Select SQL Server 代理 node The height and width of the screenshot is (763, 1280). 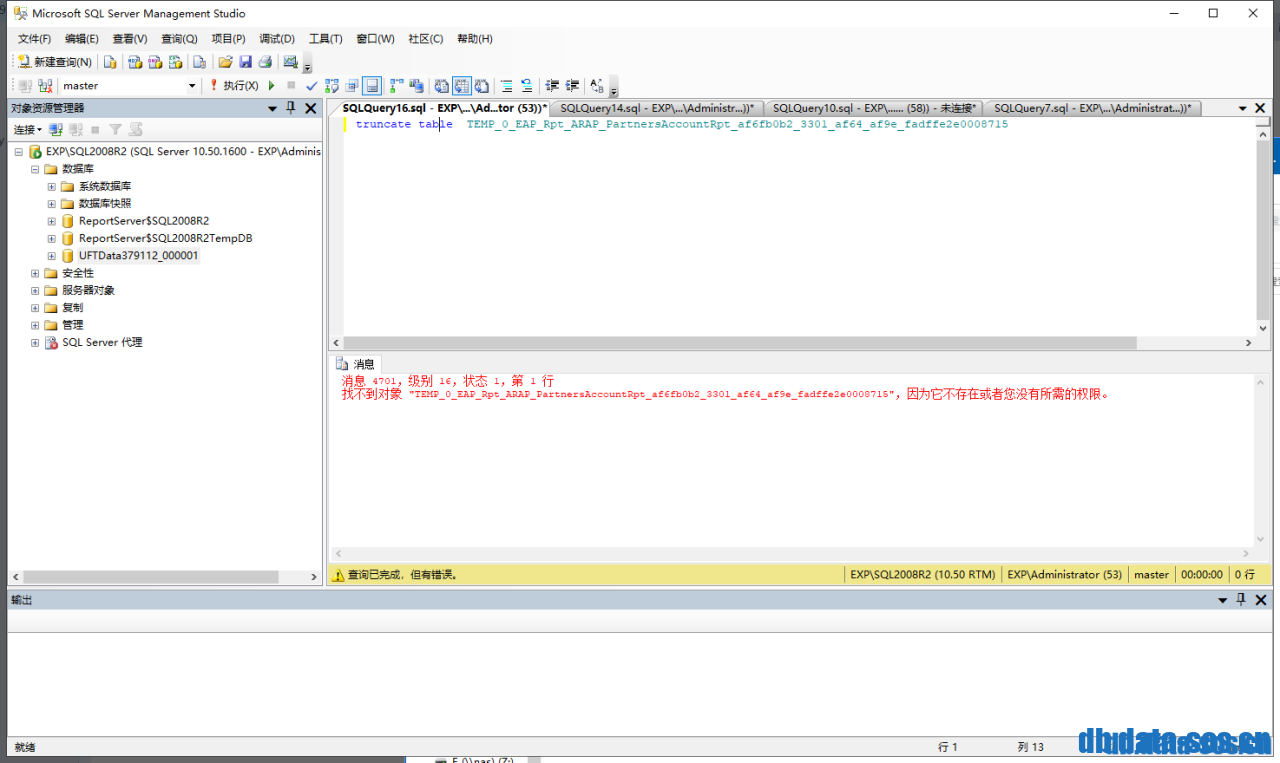(x=102, y=342)
